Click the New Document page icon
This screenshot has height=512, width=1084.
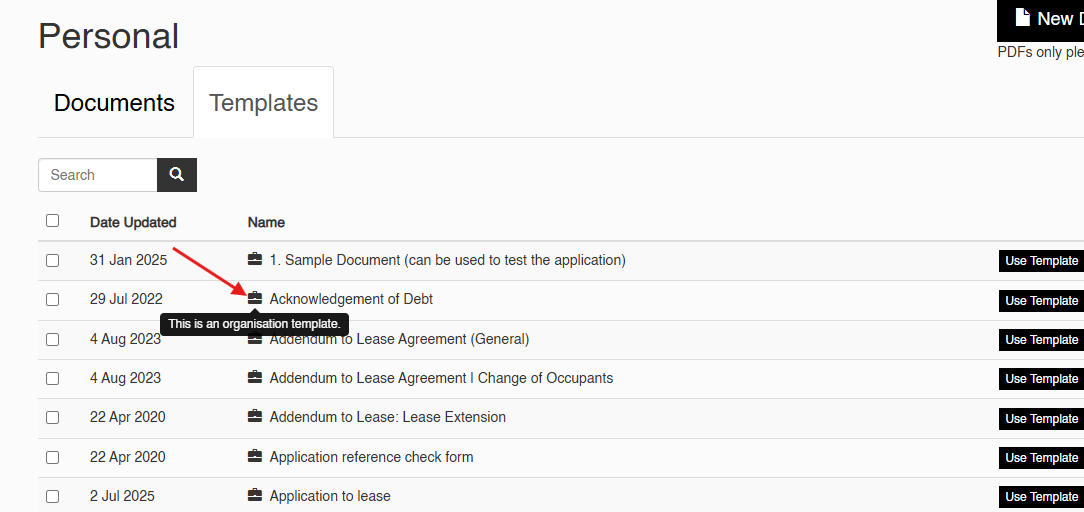pos(1022,18)
